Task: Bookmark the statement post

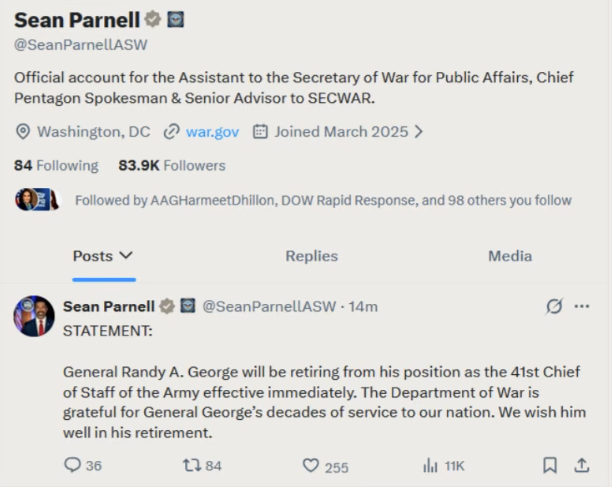Action: [549, 465]
